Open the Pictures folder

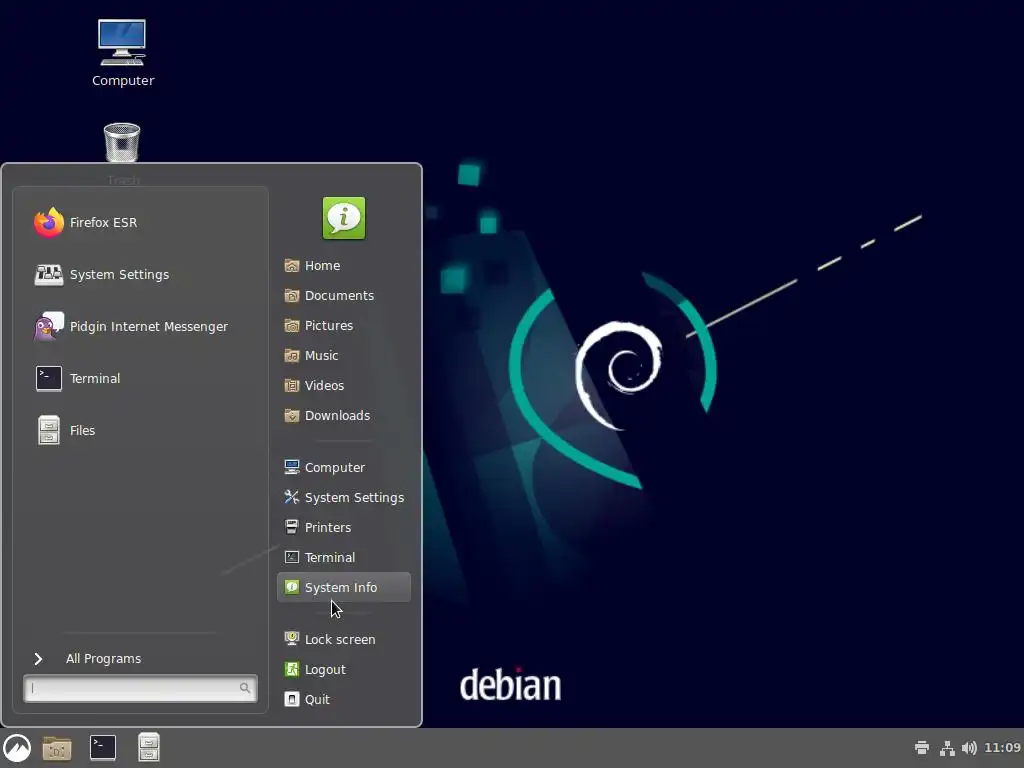[x=344, y=326]
